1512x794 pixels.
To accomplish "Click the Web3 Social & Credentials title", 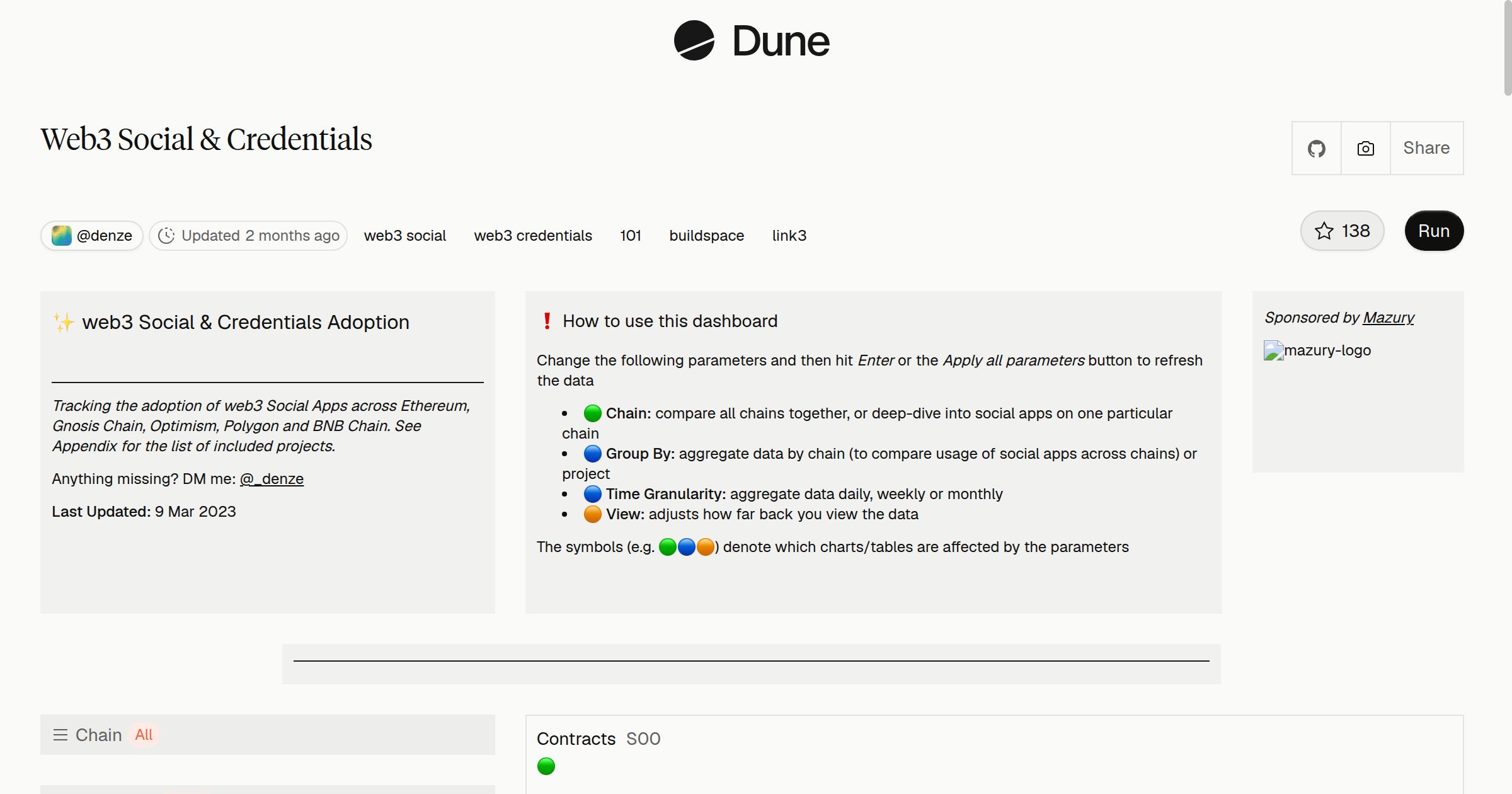I will pos(207,139).
